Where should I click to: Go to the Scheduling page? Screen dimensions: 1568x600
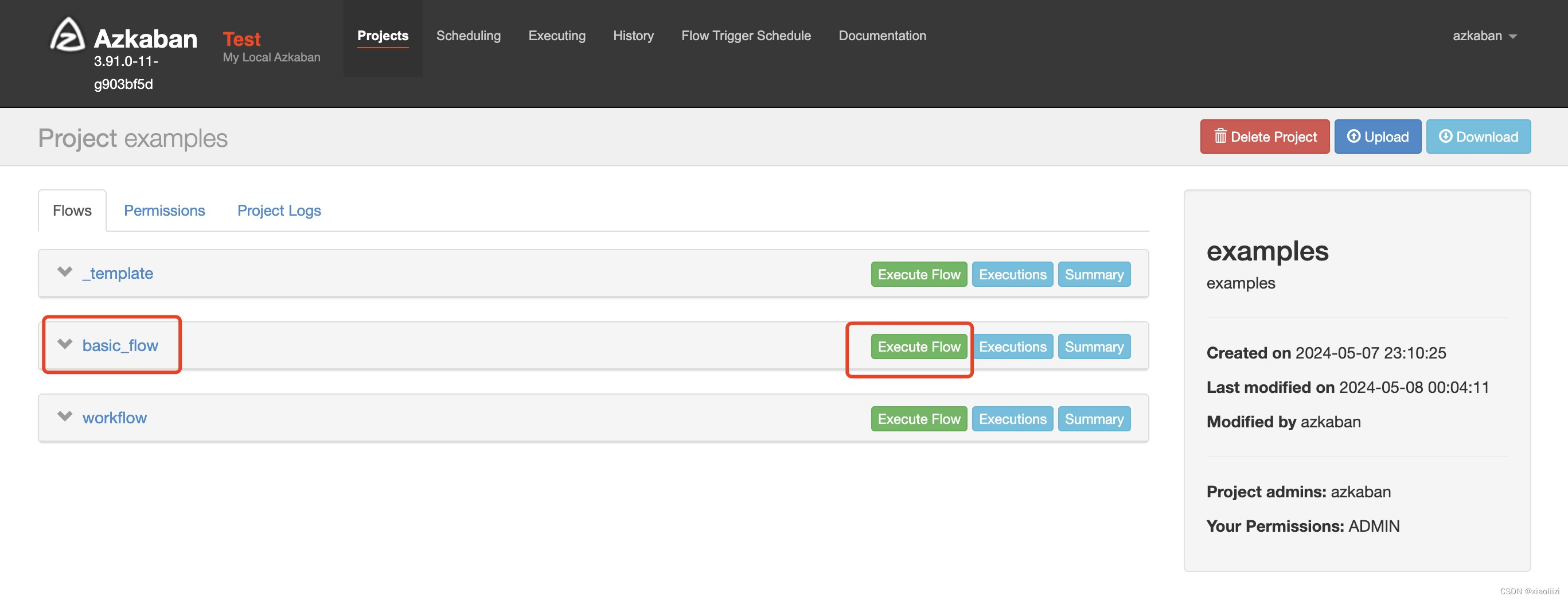468,36
